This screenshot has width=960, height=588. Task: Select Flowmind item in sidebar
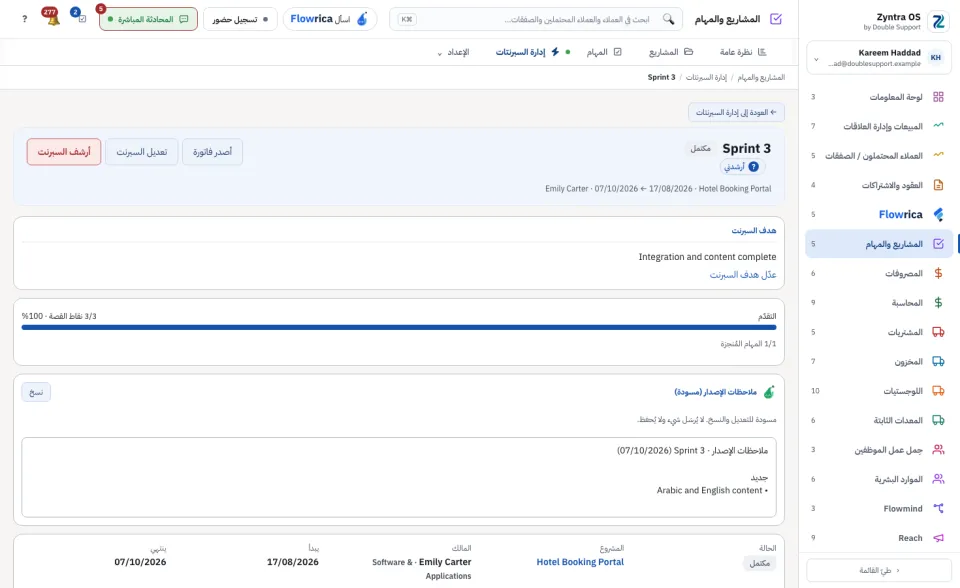[x=879, y=508]
